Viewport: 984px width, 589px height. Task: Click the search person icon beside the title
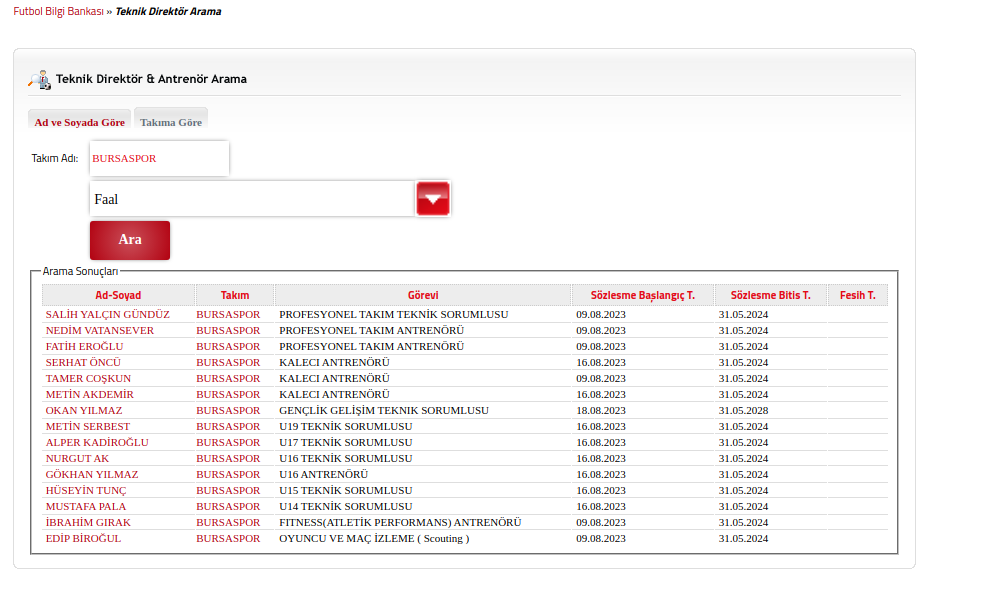[x=39, y=80]
